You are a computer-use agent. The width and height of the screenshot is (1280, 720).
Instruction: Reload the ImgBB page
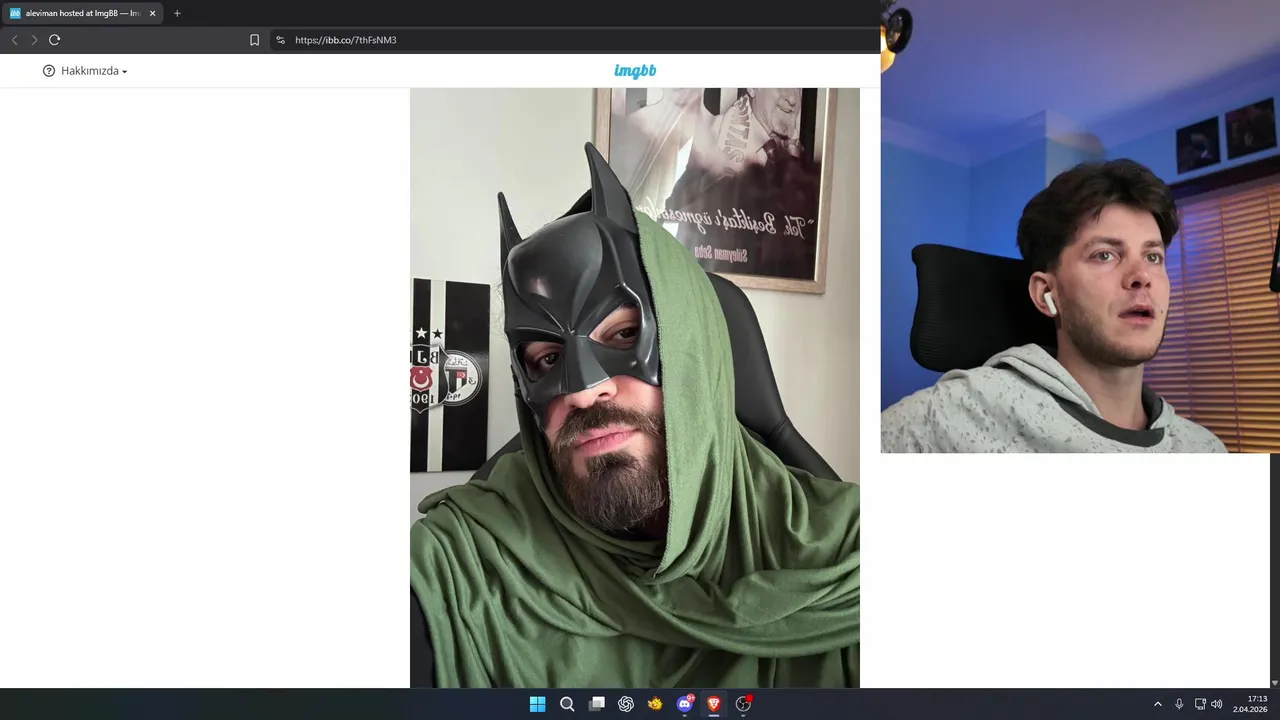click(54, 40)
